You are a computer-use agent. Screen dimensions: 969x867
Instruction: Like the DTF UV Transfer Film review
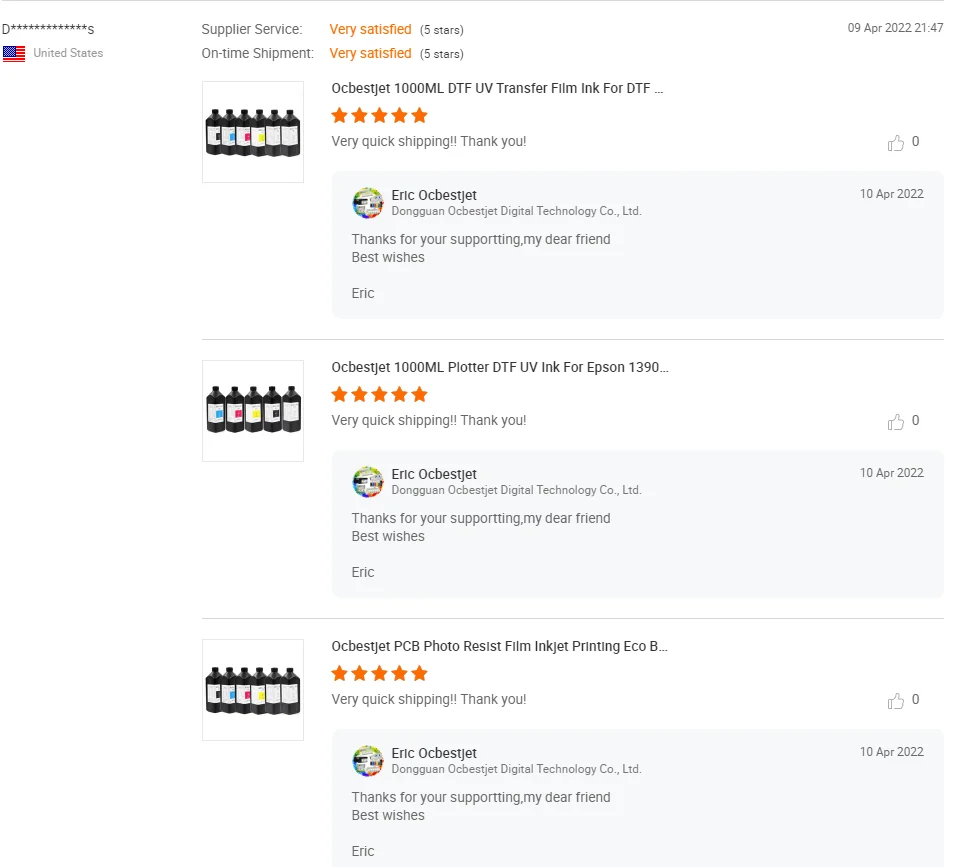pos(896,143)
